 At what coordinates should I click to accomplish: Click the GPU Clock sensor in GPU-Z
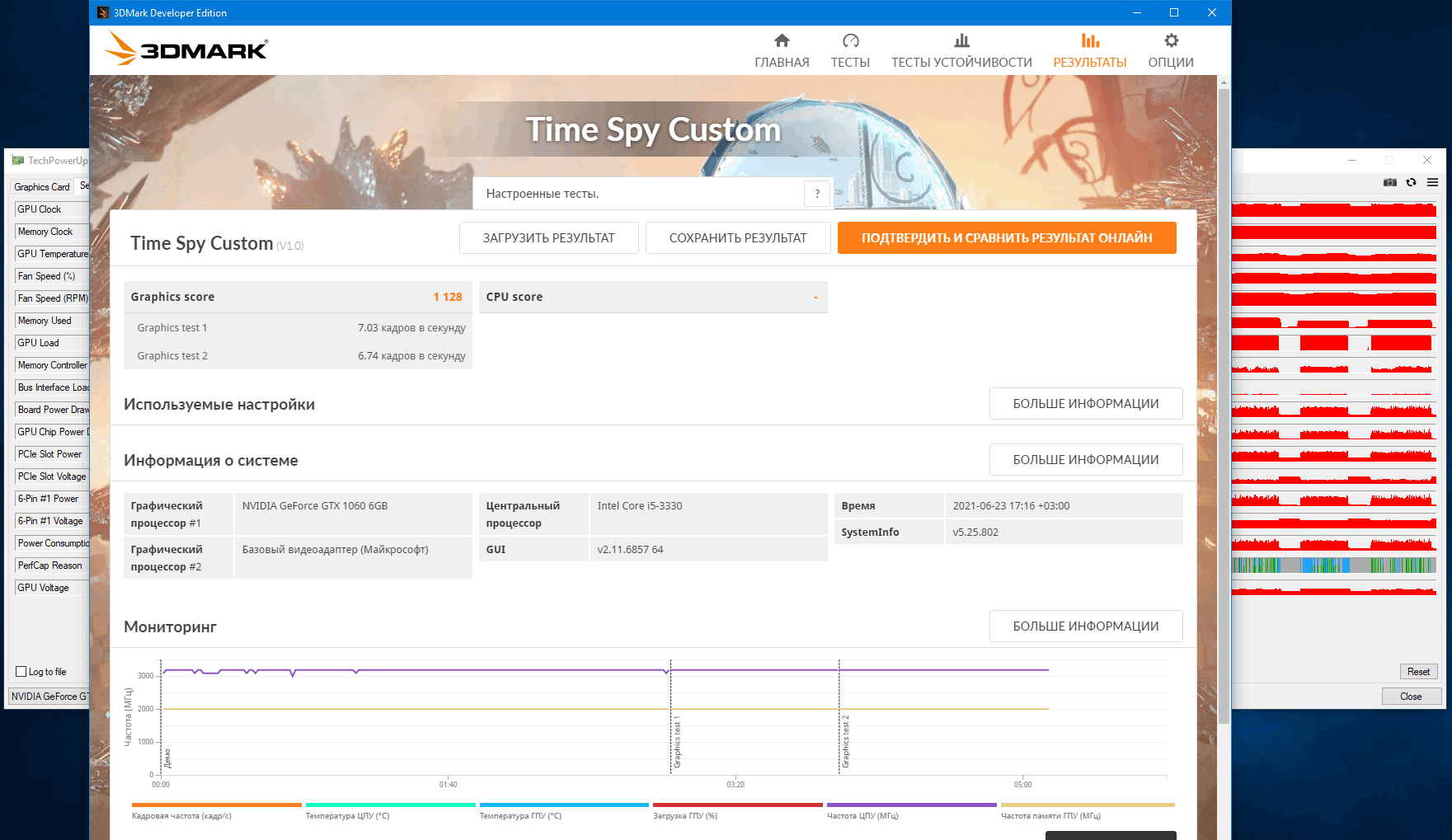(52, 209)
